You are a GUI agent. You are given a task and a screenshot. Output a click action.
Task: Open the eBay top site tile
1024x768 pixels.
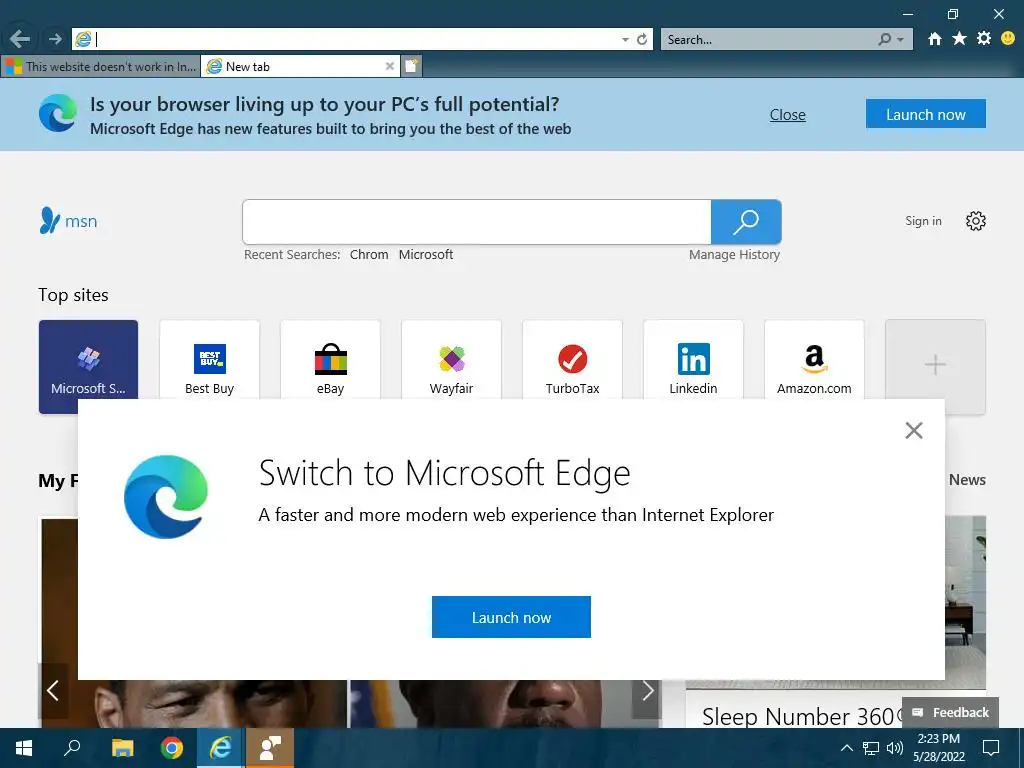click(330, 360)
